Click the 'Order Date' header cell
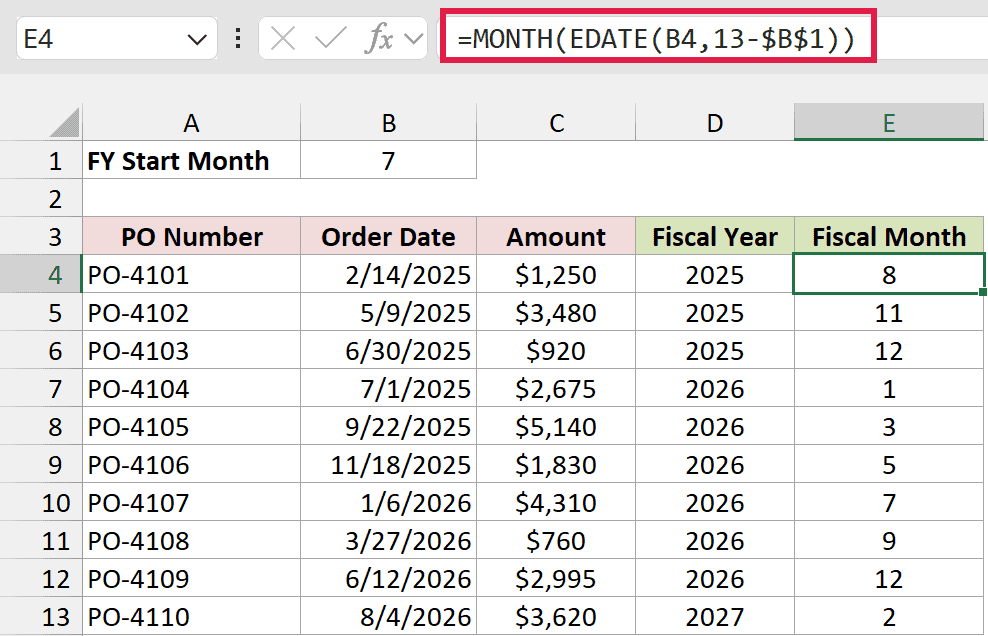Screen dimensions: 988x636 tap(389, 236)
